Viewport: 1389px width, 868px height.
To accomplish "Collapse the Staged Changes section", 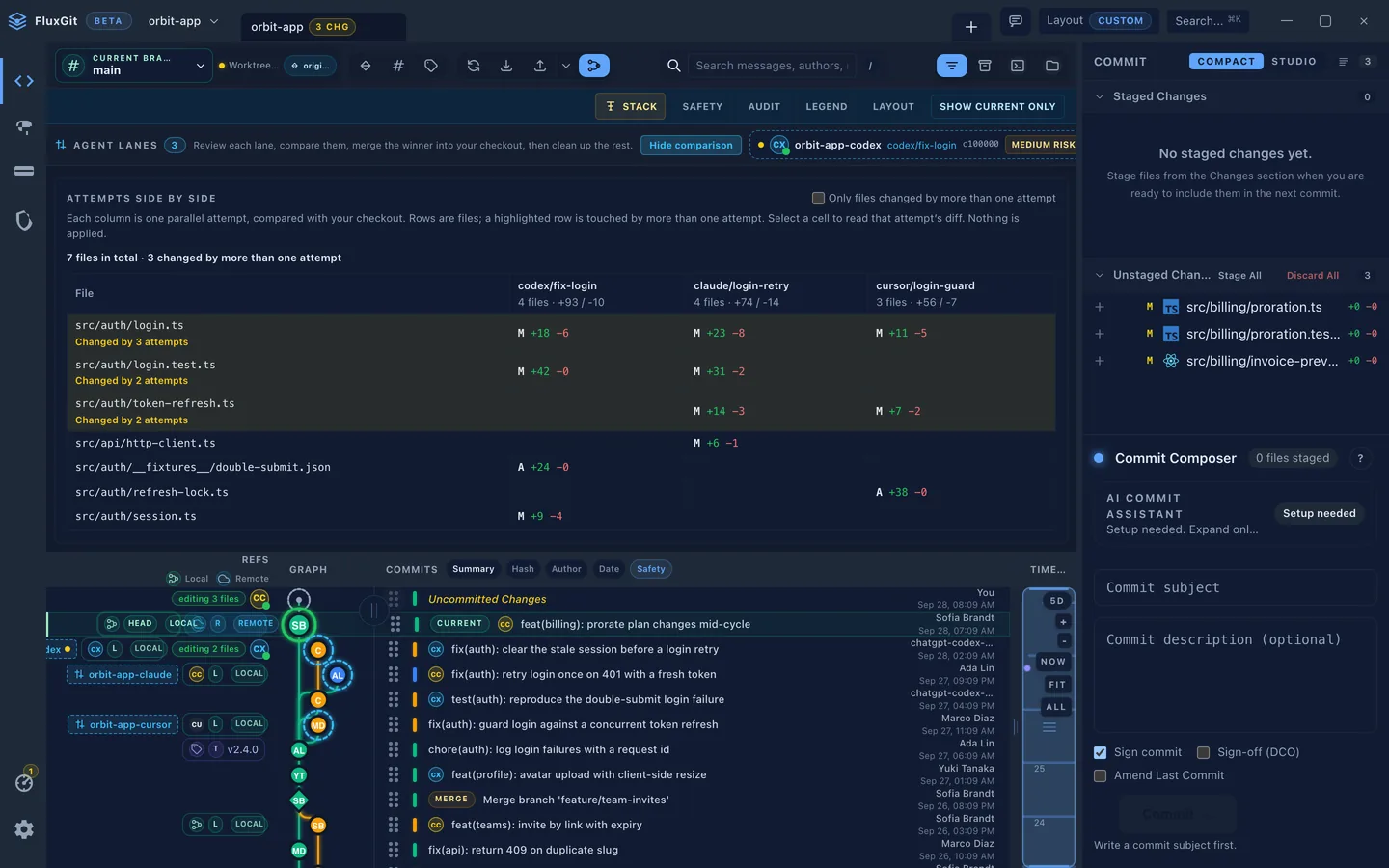I will [1100, 96].
